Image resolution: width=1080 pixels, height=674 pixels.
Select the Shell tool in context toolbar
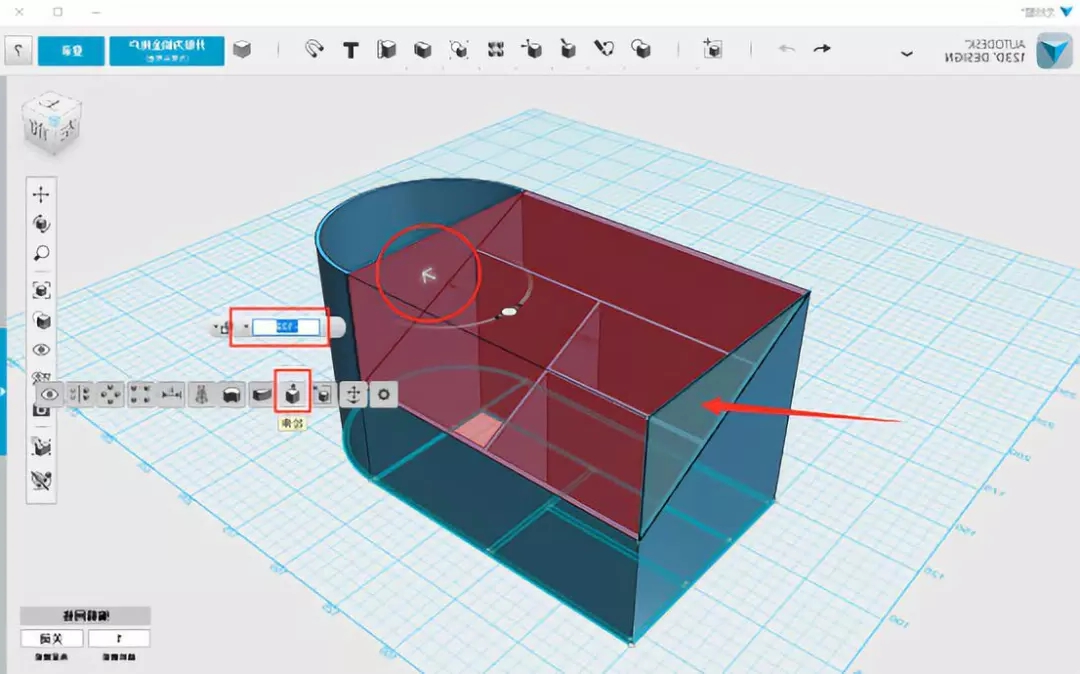tap(231, 394)
